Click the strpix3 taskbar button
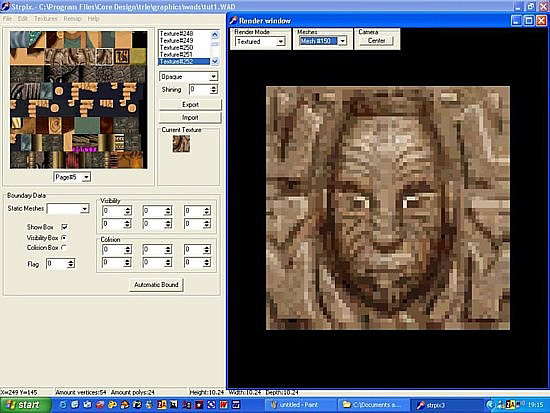 pyautogui.click(x=431, y=405)
